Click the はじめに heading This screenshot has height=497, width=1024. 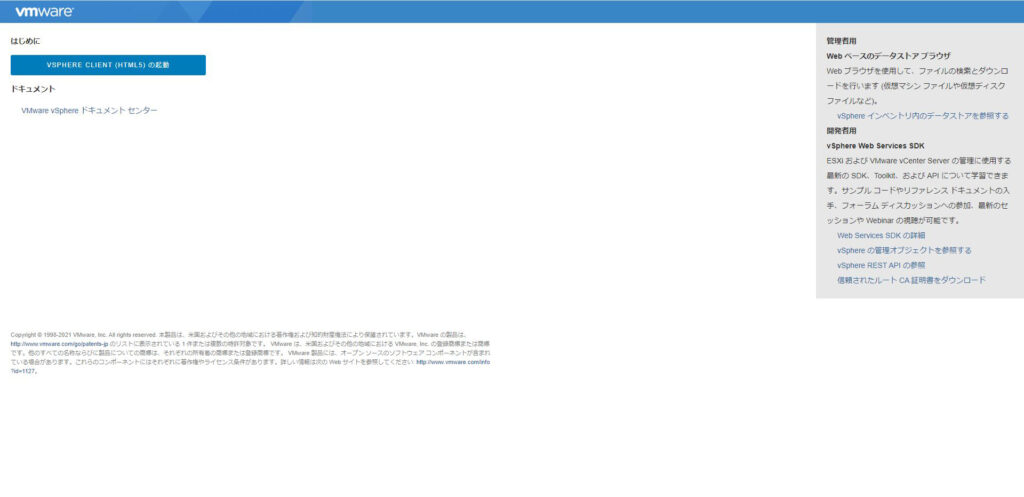(x=25, y=41)
